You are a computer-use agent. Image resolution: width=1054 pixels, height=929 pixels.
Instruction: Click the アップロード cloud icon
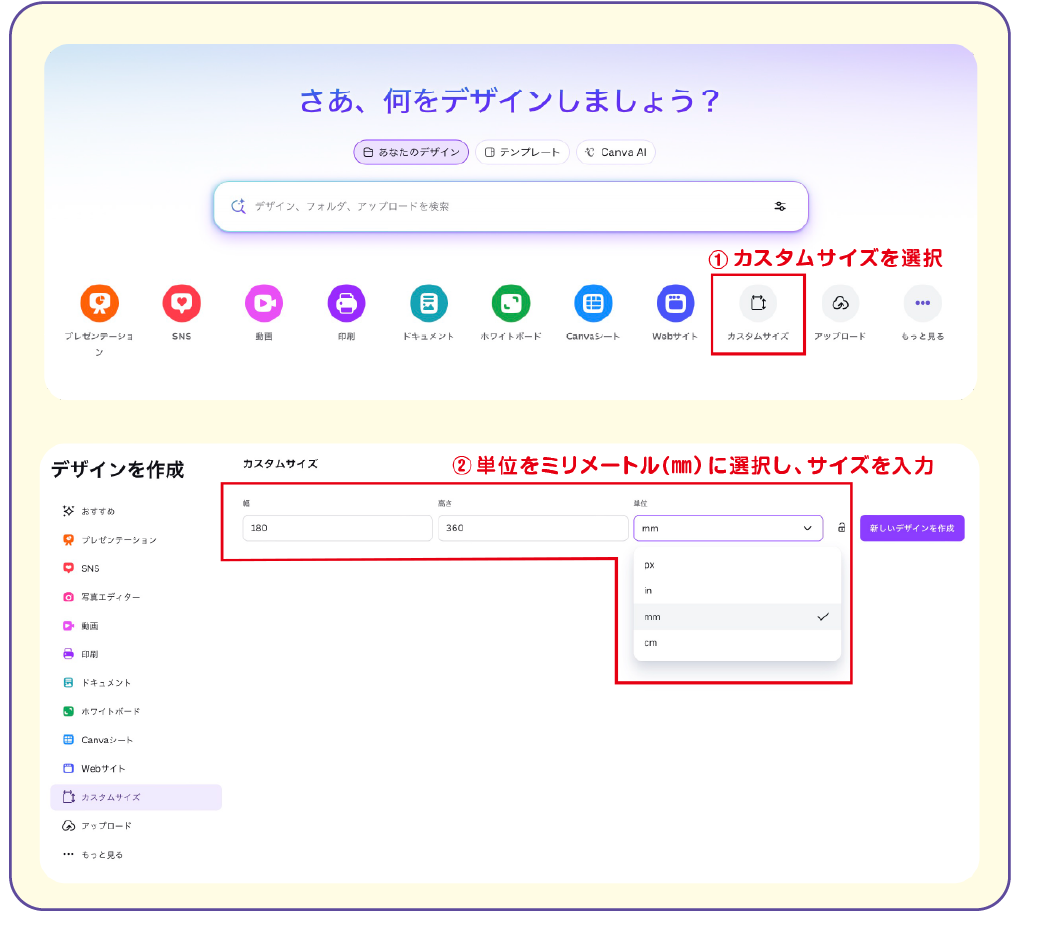pyautogui.click(x=840, y=303)
